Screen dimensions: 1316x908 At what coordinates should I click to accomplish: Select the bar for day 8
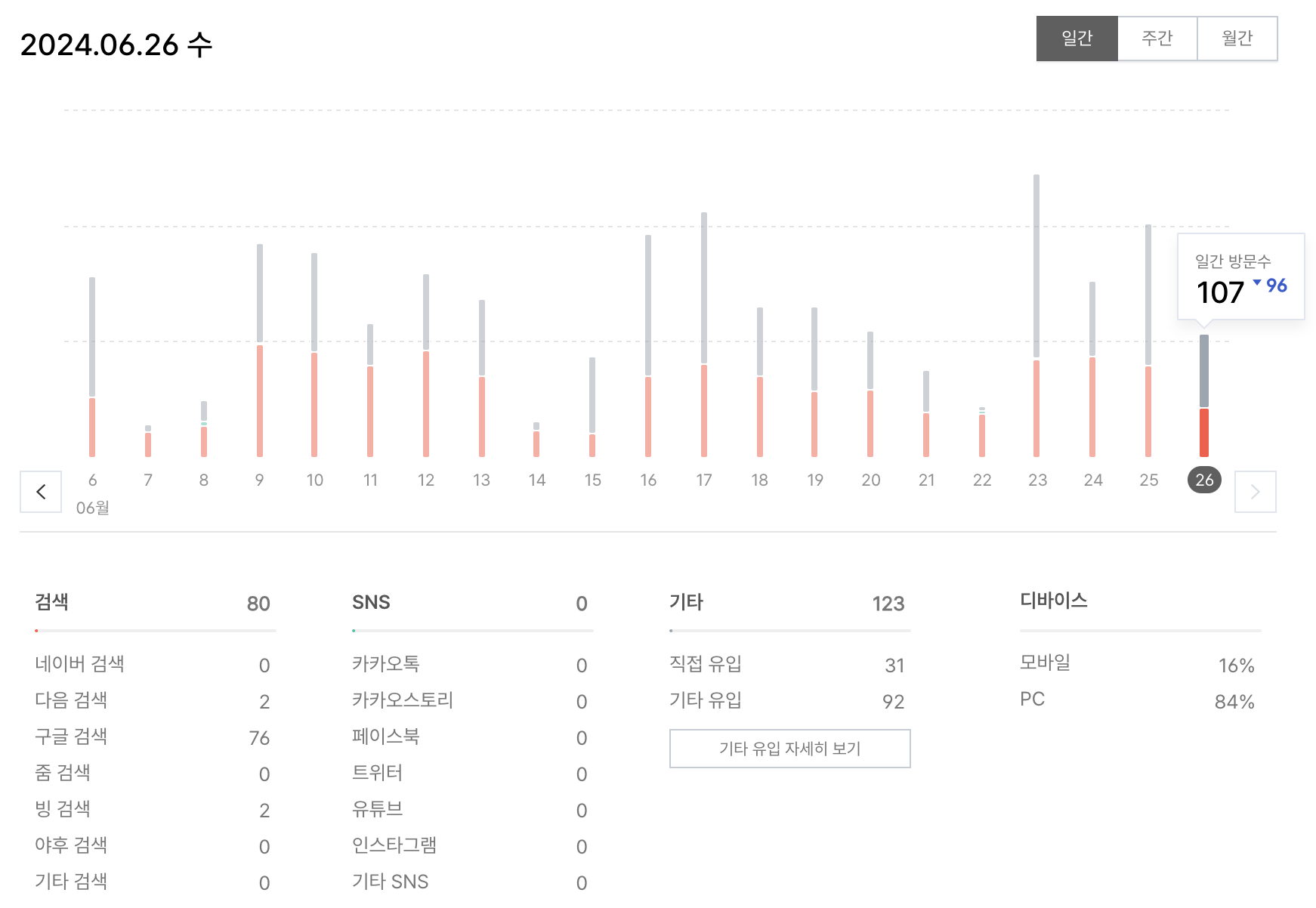point(204,429)
